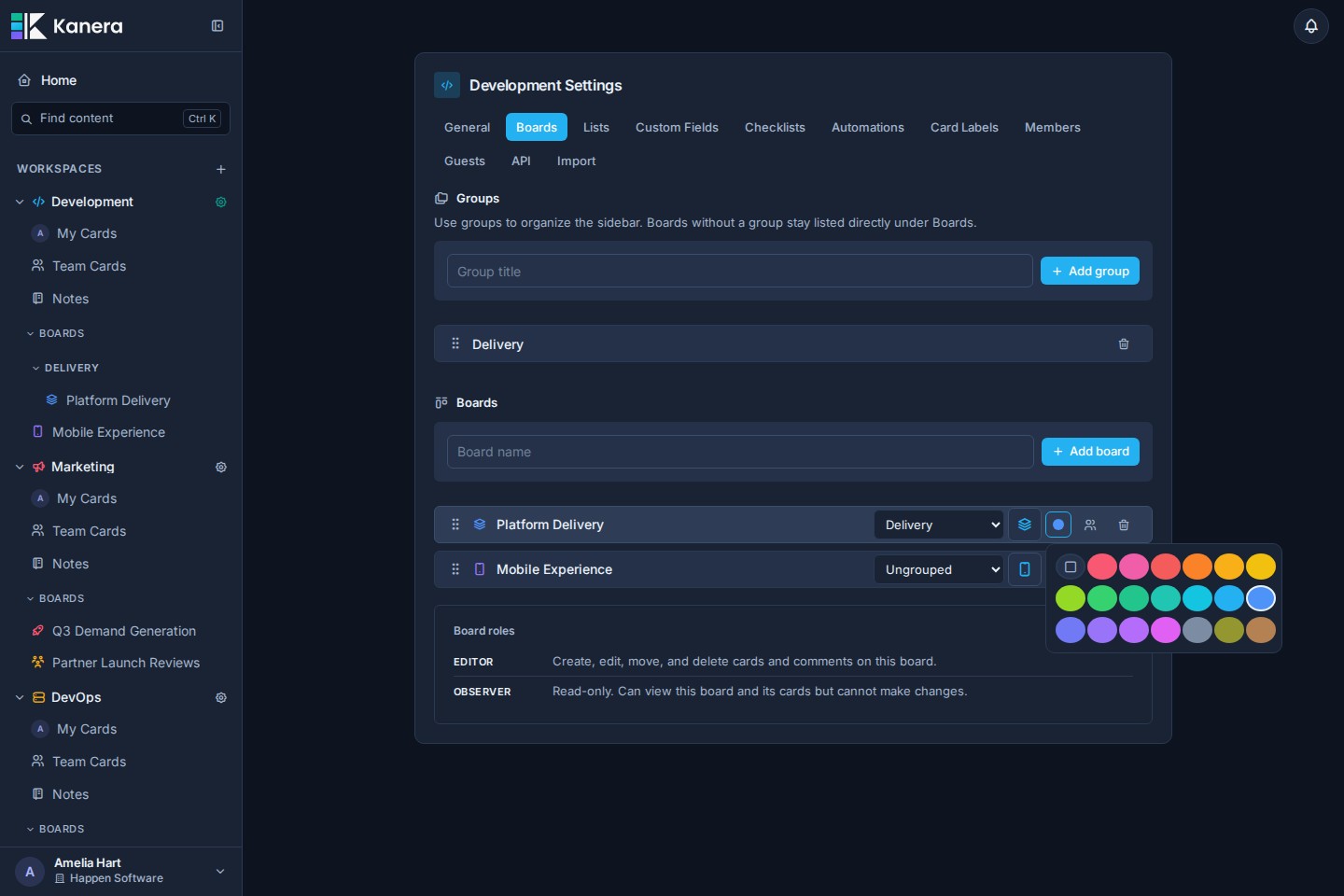Image resolution: width=1344 pixels, height=896 pixels.
Task: Open Development workspace settings gear
Action: (221, 202)
